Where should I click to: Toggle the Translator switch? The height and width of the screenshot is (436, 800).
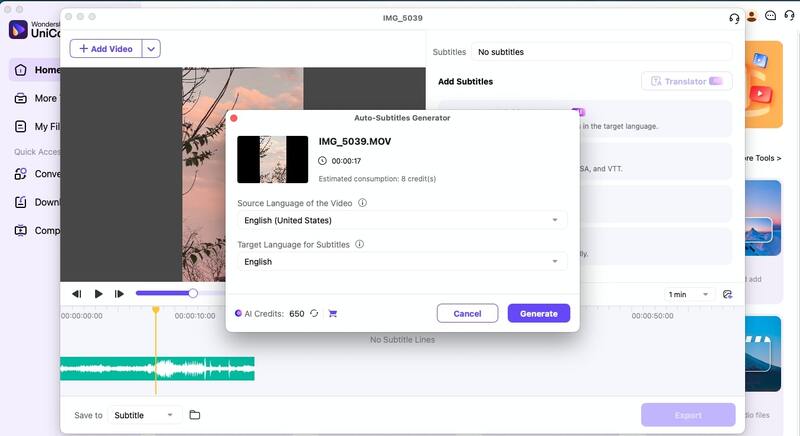pos(716,81)
